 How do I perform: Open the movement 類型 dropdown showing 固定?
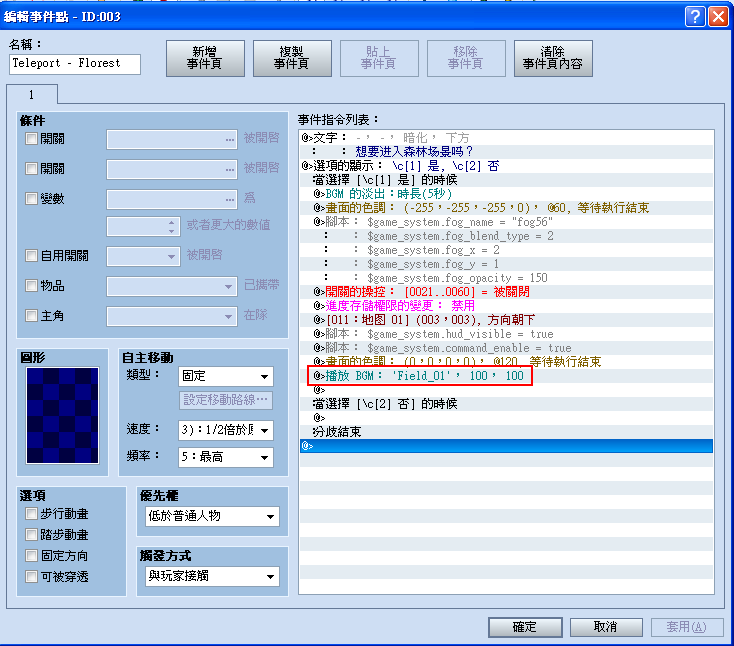pyautogui.click(x=226, y=376)
